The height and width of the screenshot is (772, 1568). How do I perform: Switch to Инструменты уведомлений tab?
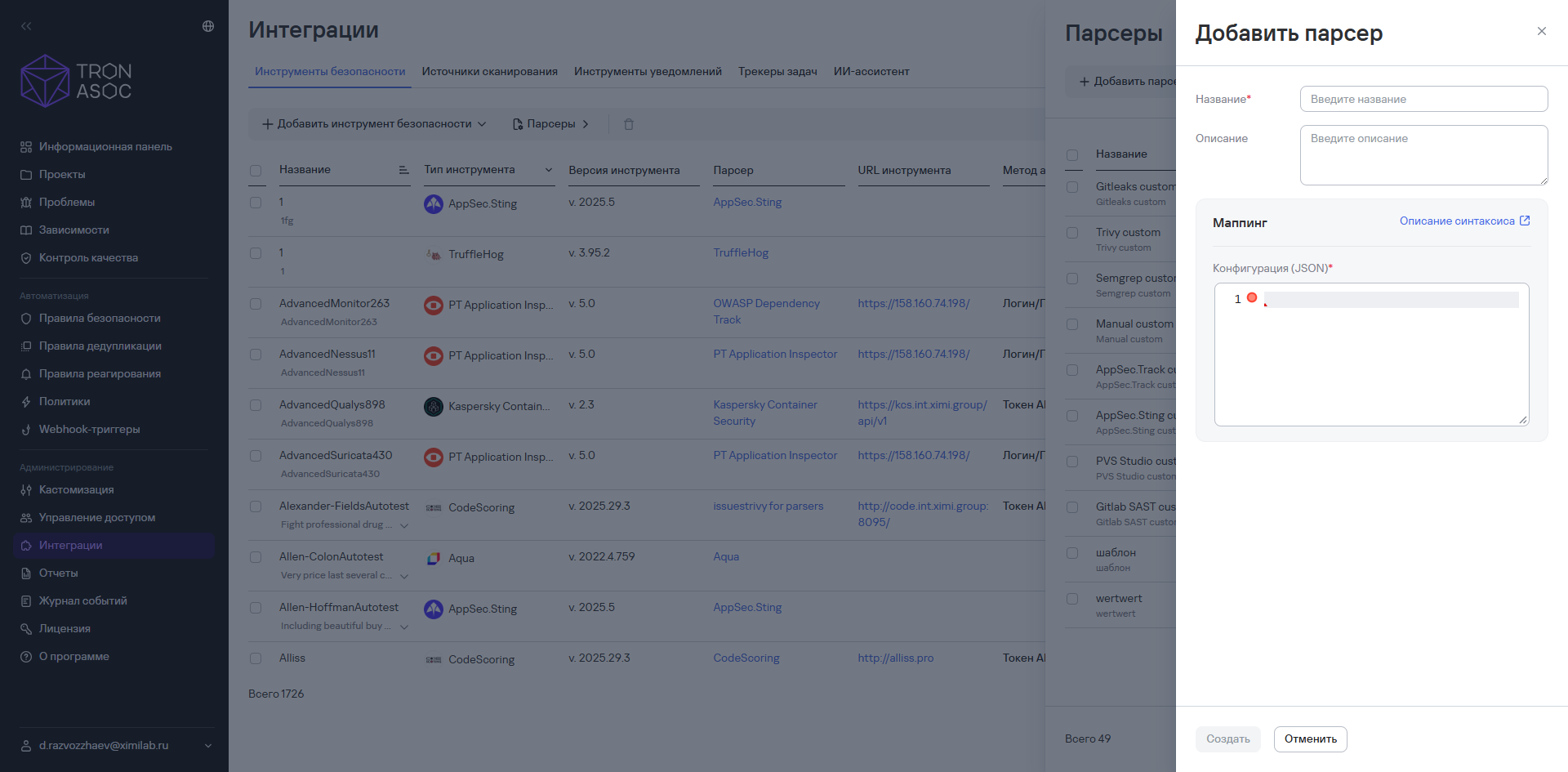point(648,72)
